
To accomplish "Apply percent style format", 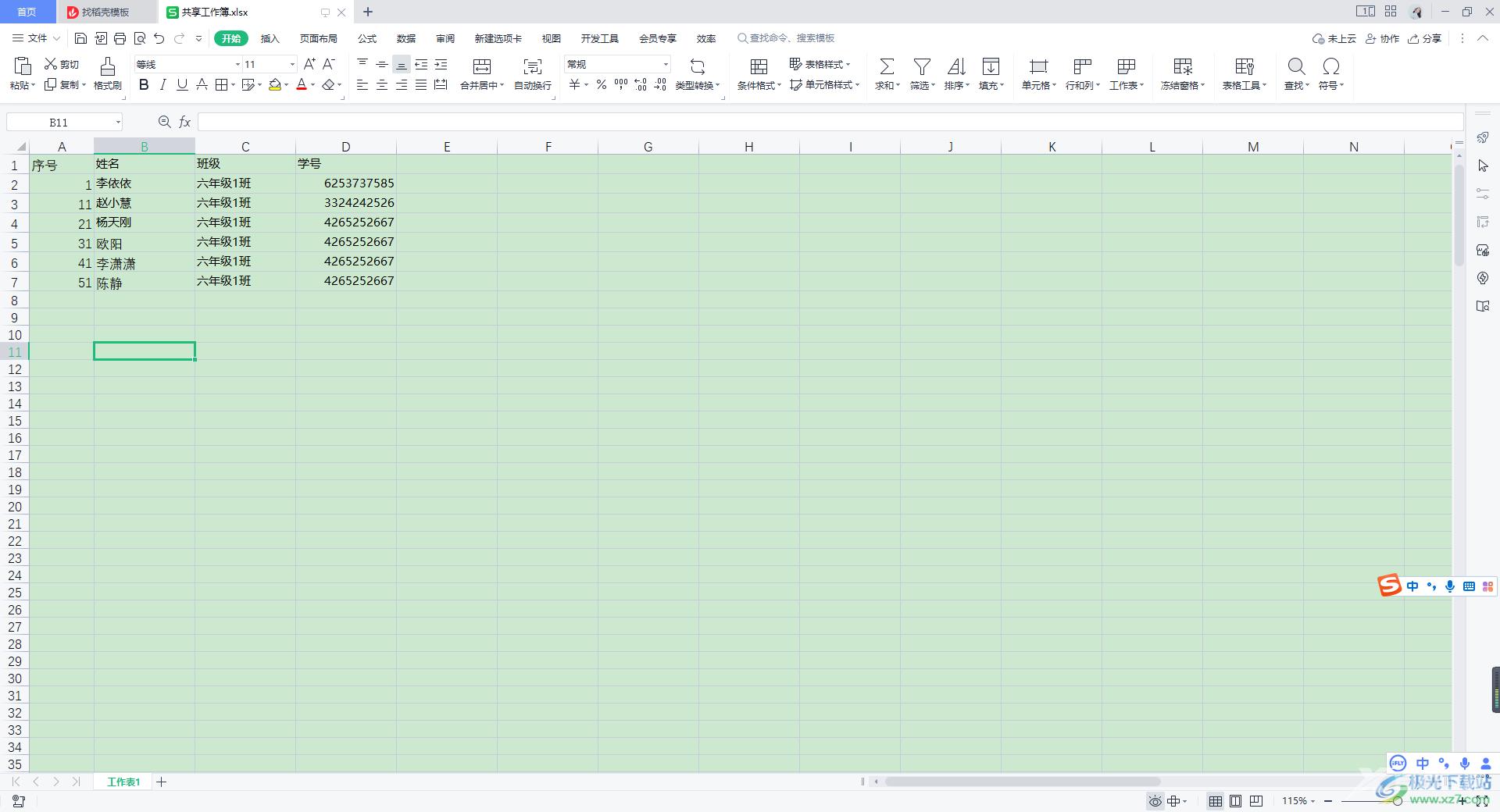I will click(602, 84).
